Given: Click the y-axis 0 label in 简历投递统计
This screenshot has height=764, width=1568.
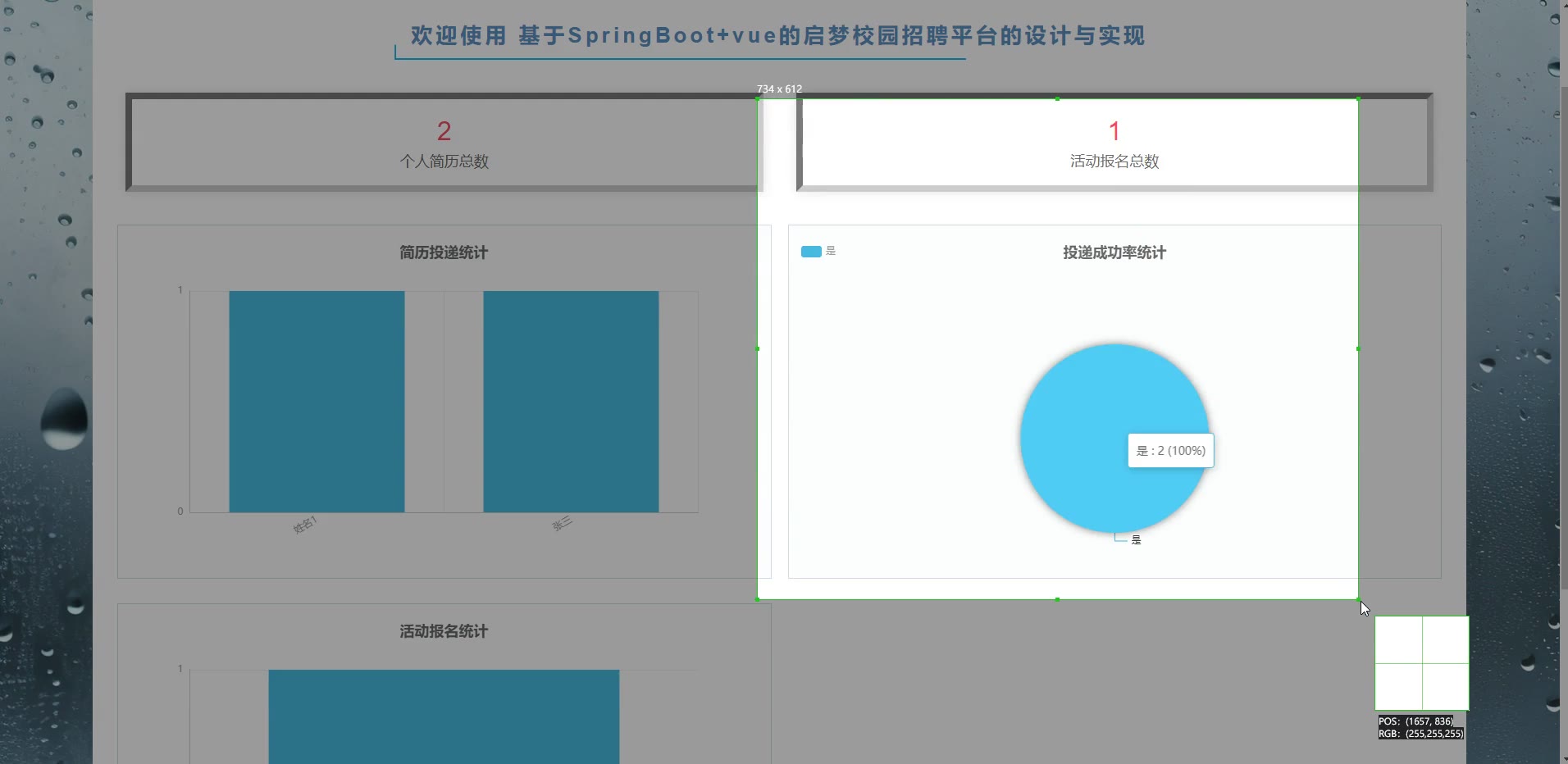Looking at the screenshot, I should (x=180, y=512).
